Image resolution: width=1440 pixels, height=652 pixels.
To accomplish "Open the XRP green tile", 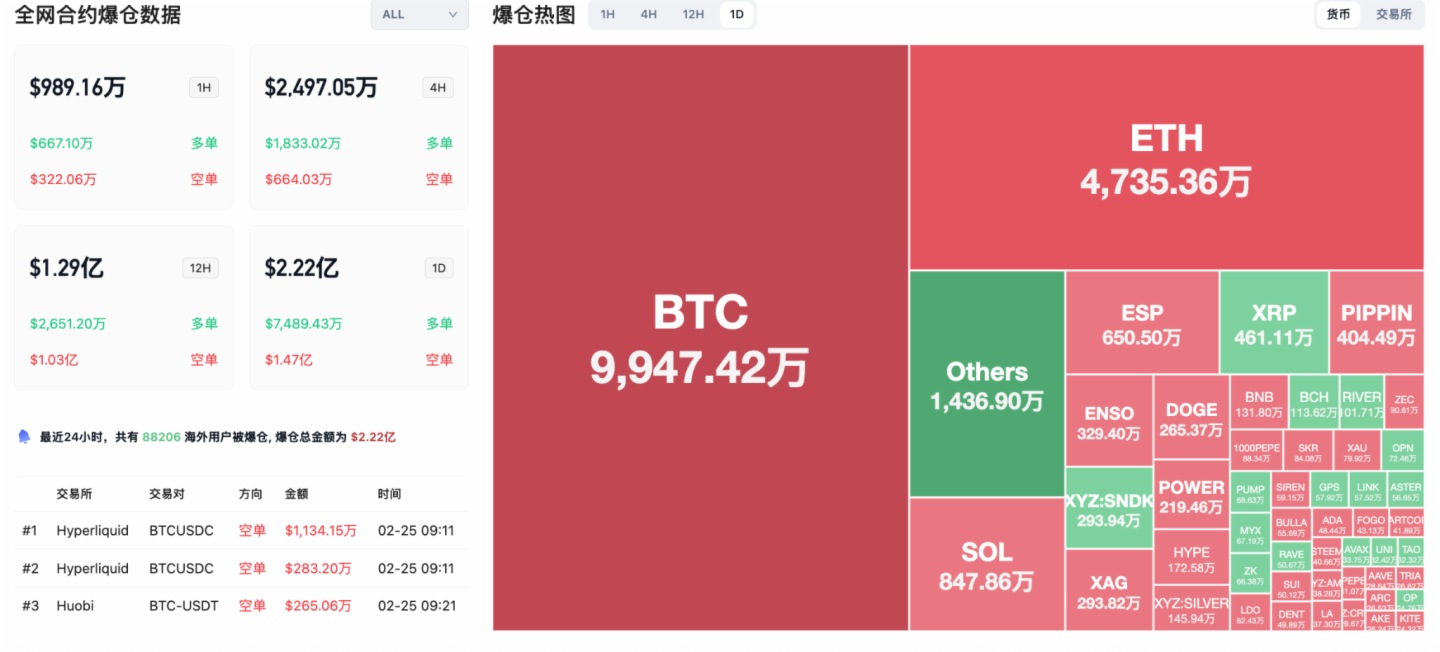I will tap(1273, 323).
